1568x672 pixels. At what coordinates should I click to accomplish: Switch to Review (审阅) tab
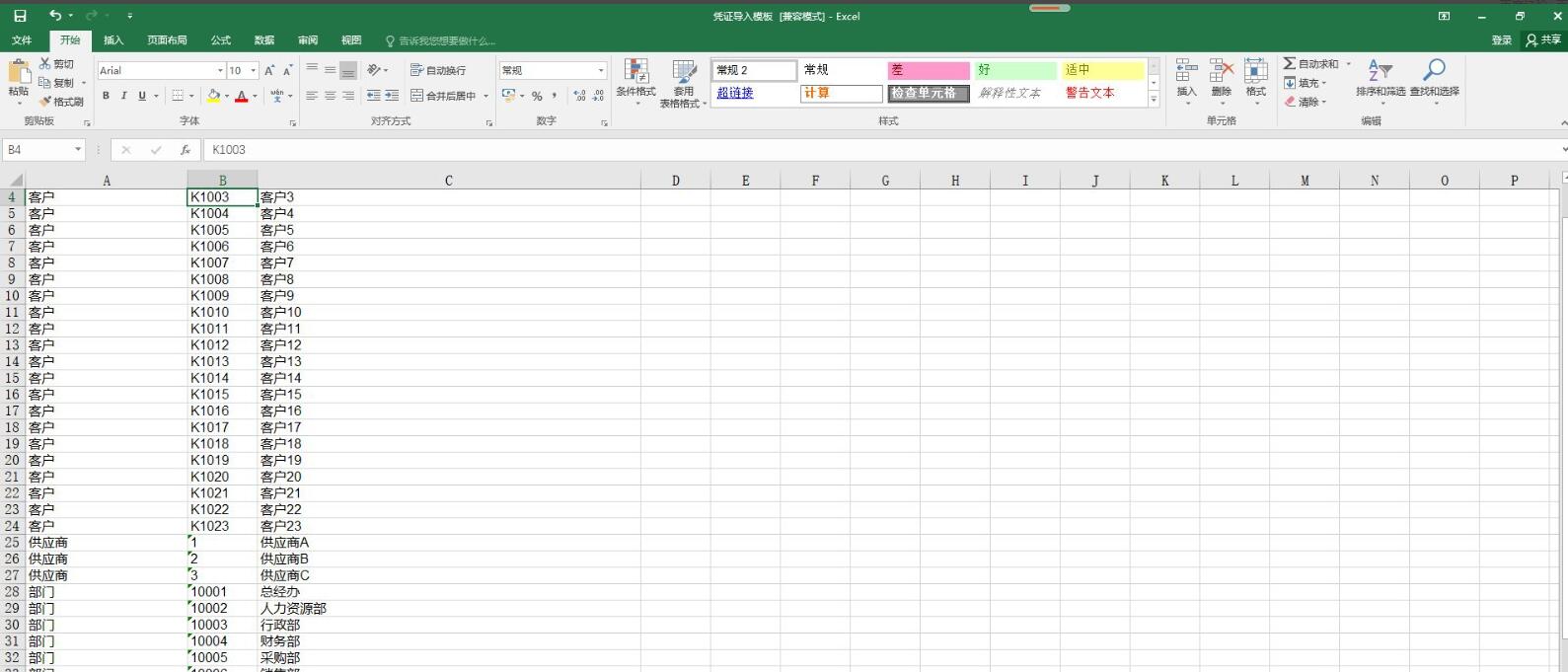pos(308,40)
